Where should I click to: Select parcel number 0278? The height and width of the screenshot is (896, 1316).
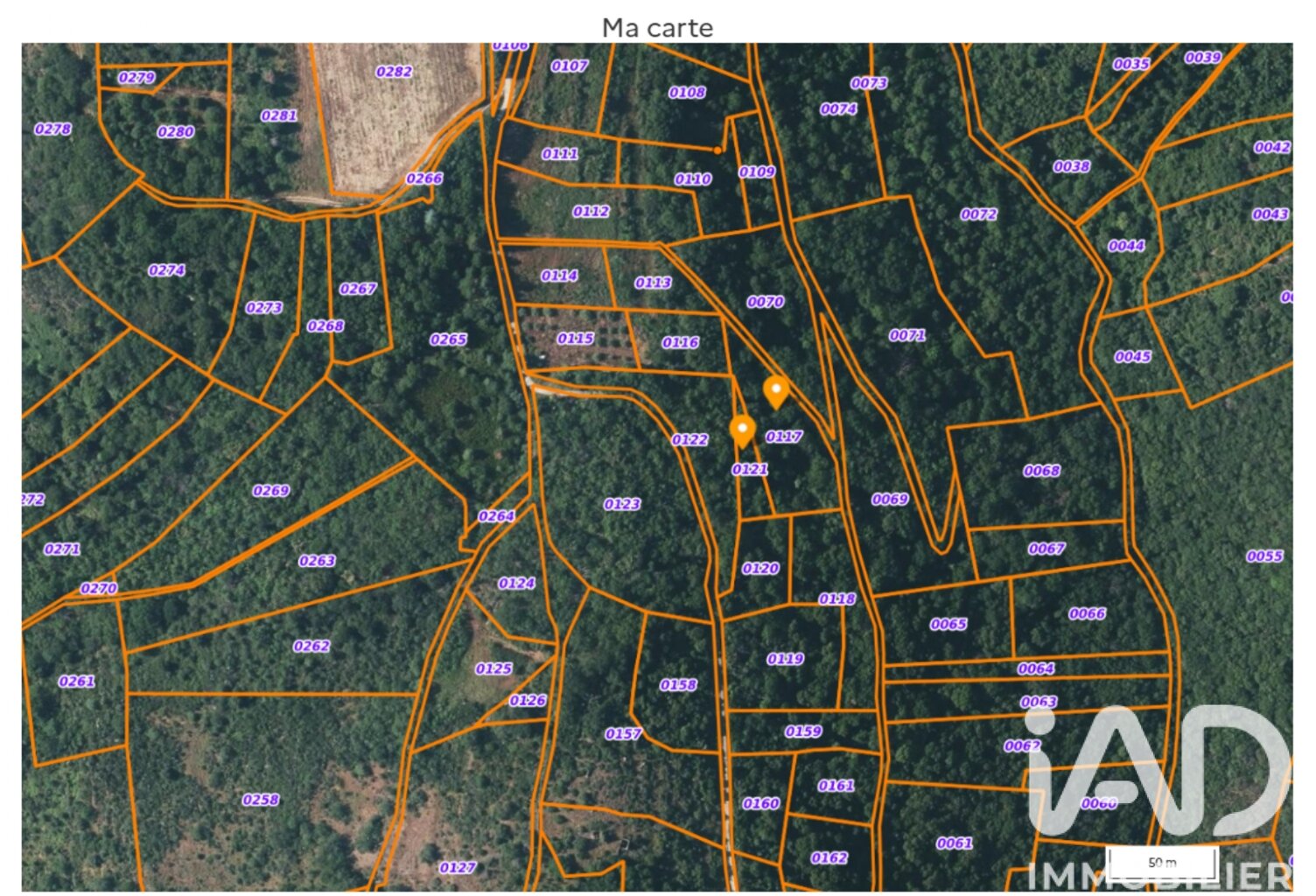(x=52, y=129)
